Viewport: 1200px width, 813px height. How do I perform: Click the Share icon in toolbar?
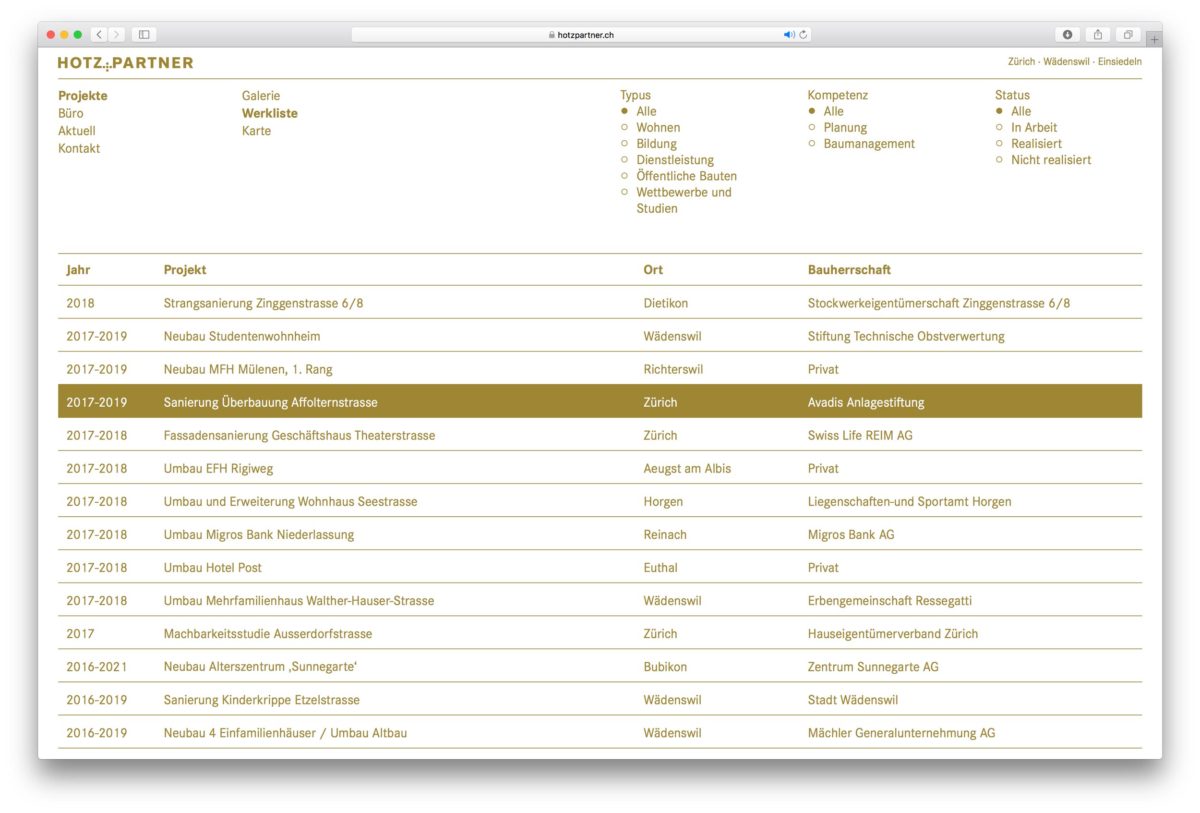[x=1097, y=35]
